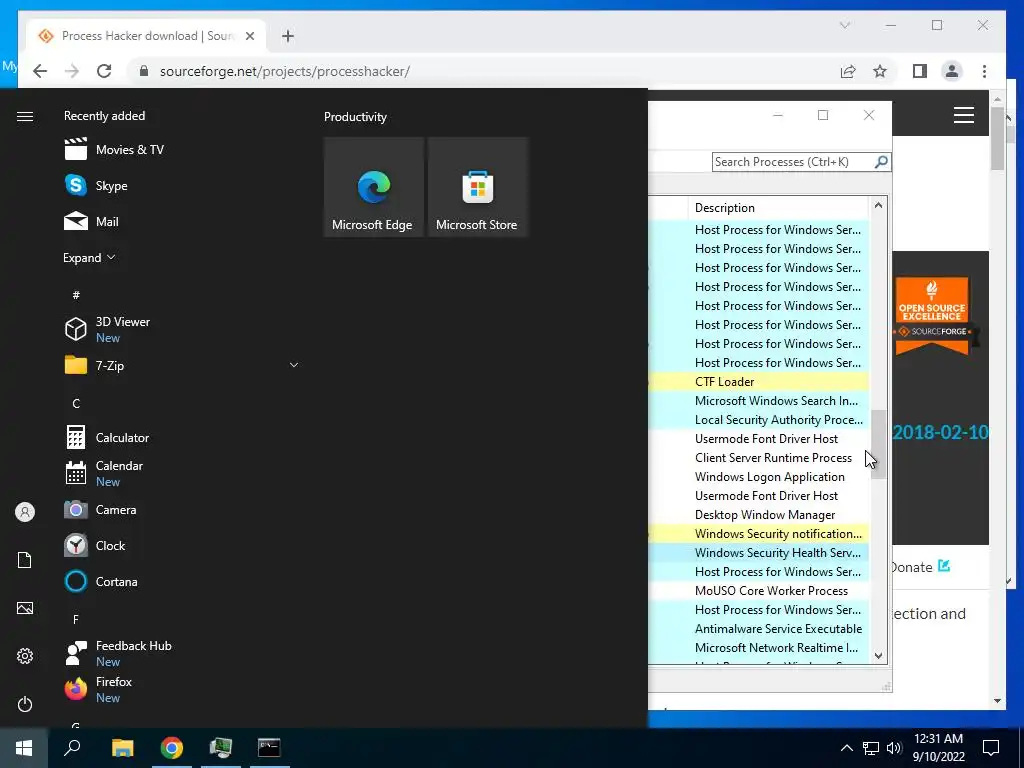Screen dimensions: 1024x768
Task: Open a new Chrome tab
Action: point(288,36)
